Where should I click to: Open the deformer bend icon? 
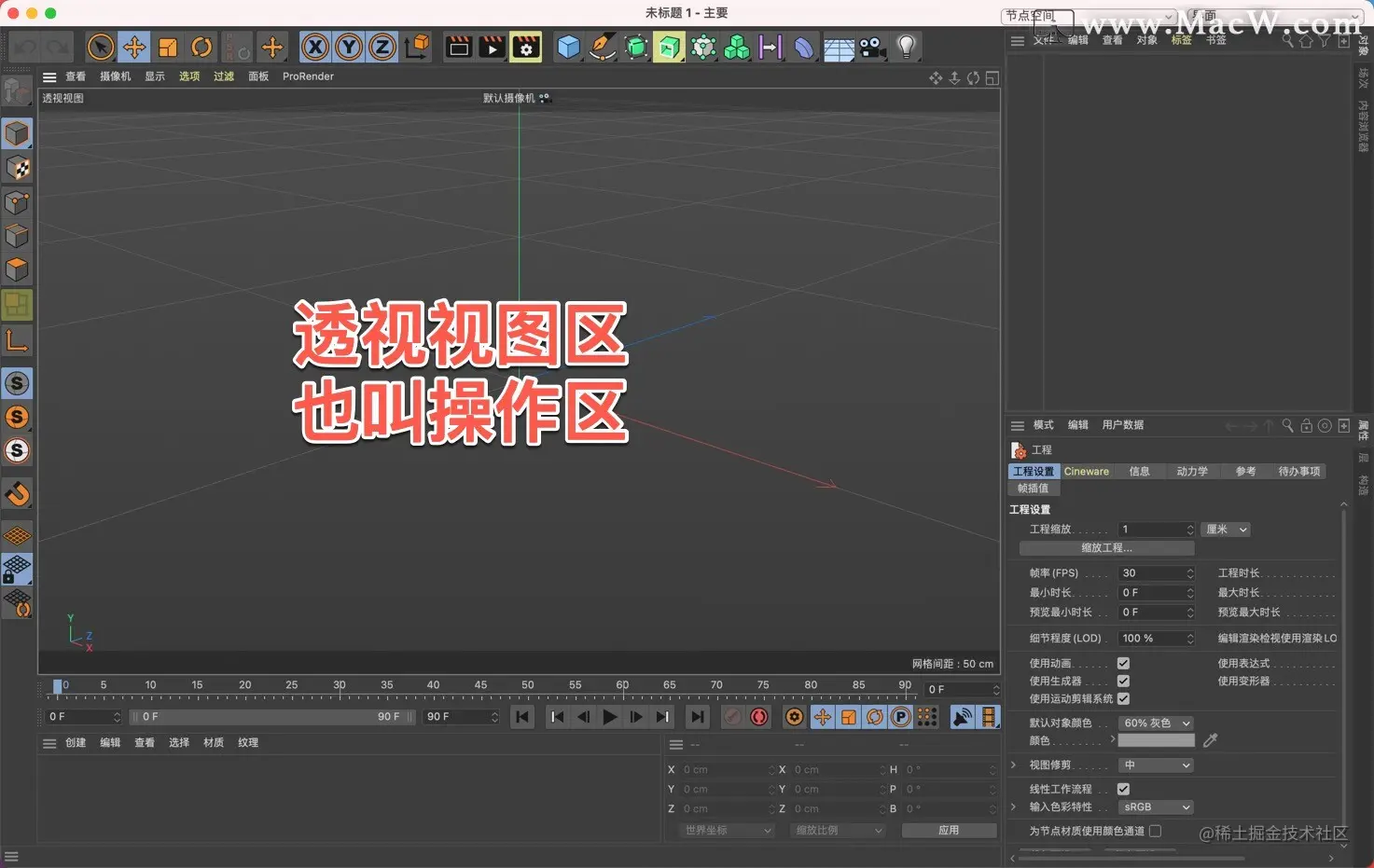804,47
